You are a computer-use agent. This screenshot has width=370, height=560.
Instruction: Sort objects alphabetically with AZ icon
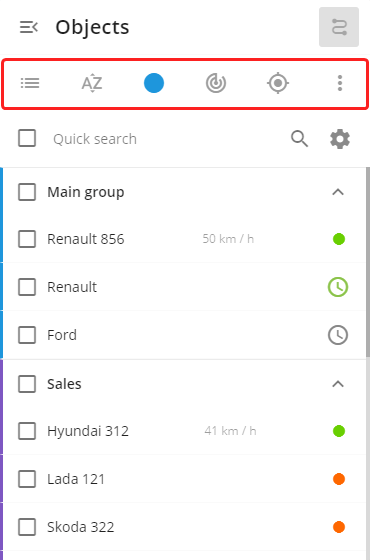(92, 83)
